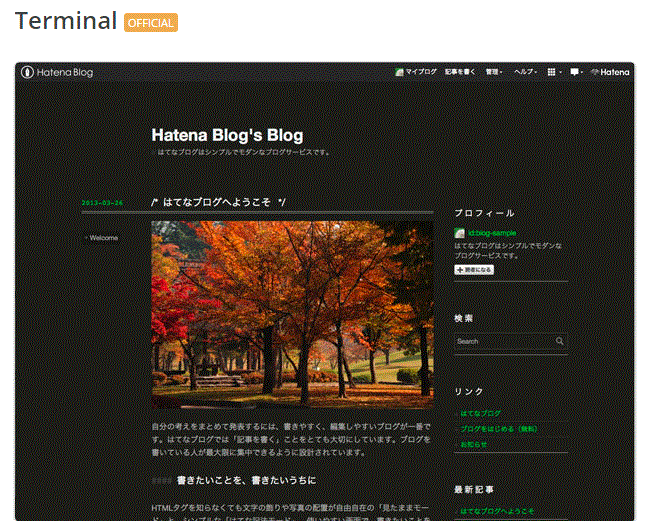Open recent article はてなブログへようこそ link
650x521 pixels.
(497, 511)
